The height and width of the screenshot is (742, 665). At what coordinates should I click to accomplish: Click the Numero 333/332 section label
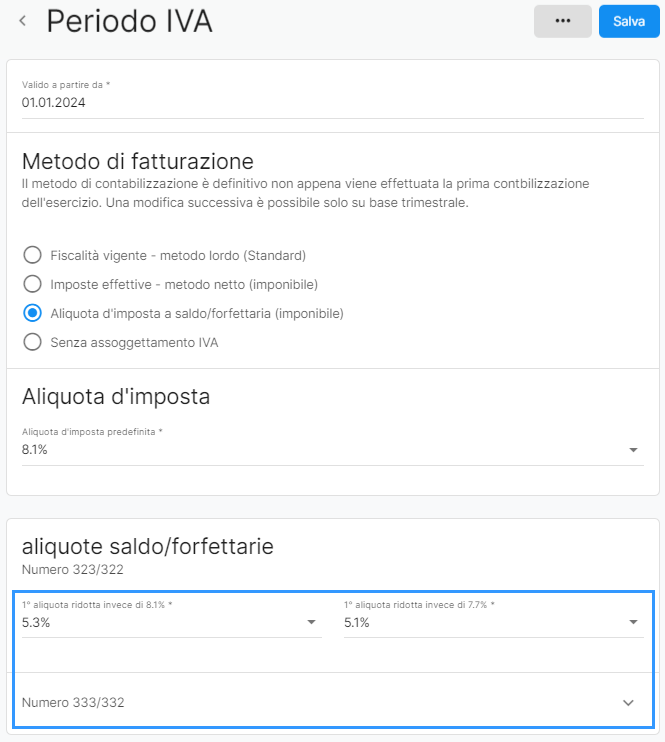click(73, 702)
